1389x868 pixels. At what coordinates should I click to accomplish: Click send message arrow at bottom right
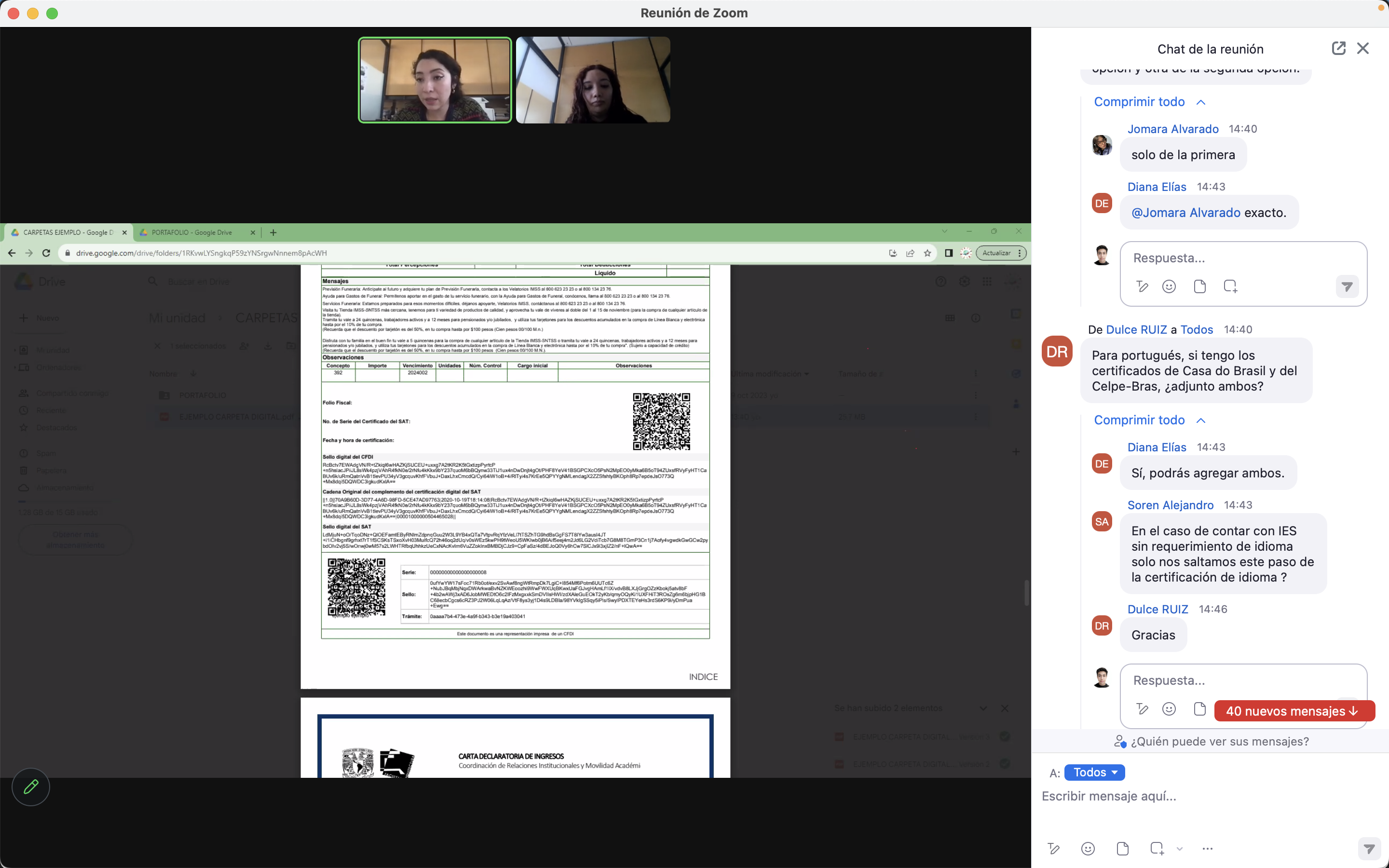click(1370, 849)
